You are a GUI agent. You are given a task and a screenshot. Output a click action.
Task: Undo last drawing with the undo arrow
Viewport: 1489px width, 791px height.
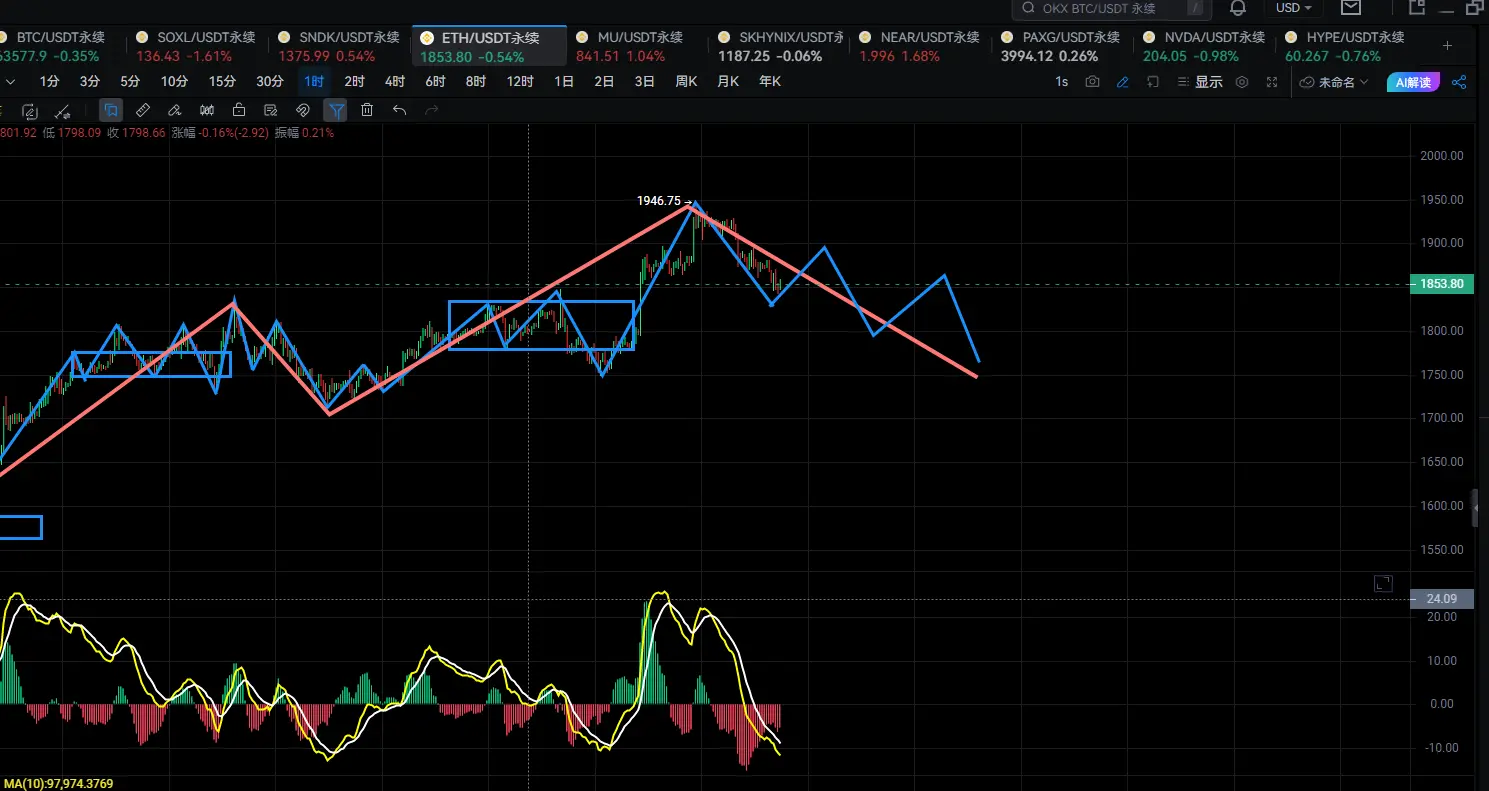[399, 111]
